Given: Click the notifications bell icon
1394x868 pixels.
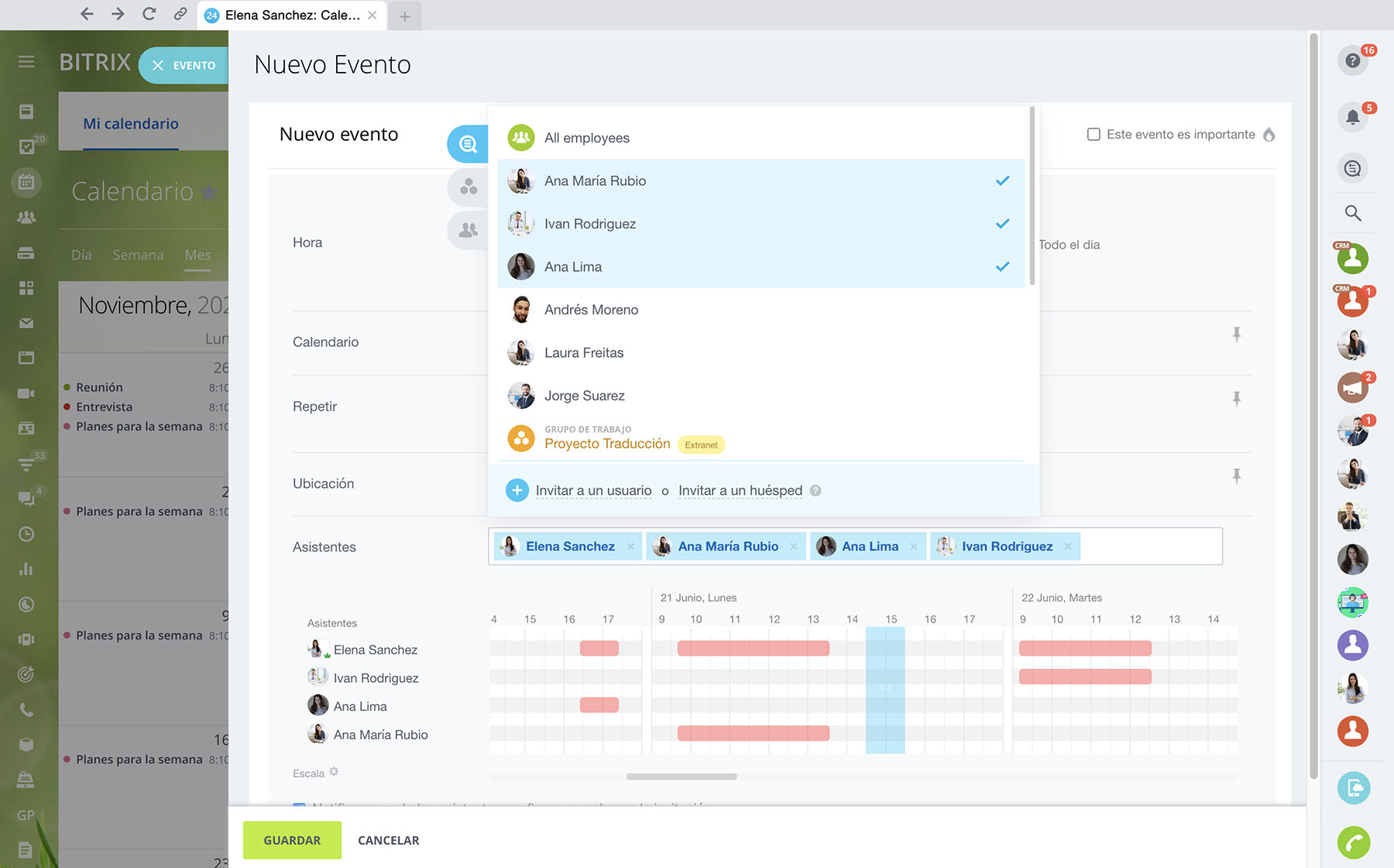Looking at the screenshot, I should tap(1352, 117).
